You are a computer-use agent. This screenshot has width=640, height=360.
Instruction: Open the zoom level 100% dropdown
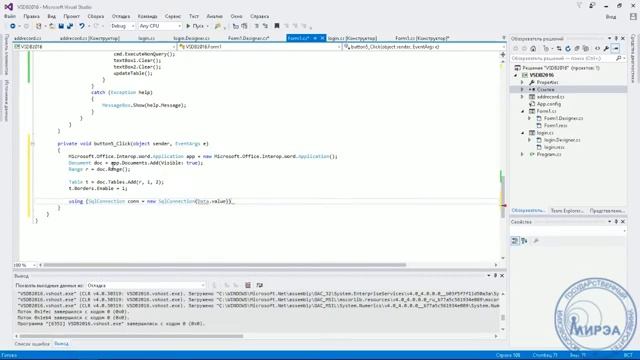[x=25, y=265]
